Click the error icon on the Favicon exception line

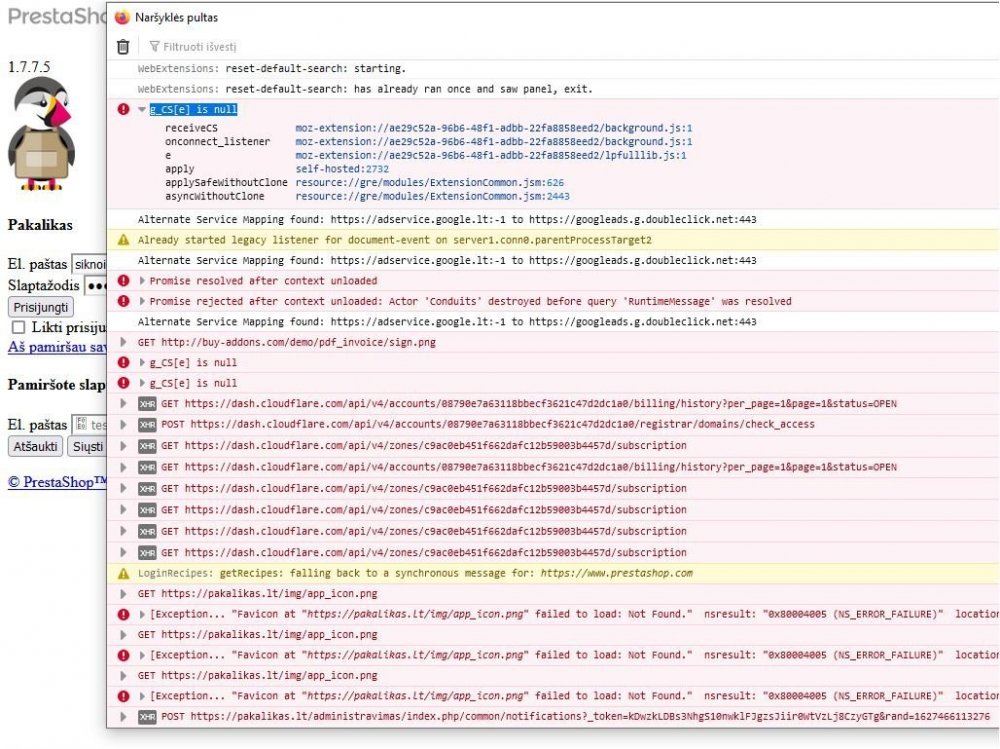(121, 614)
